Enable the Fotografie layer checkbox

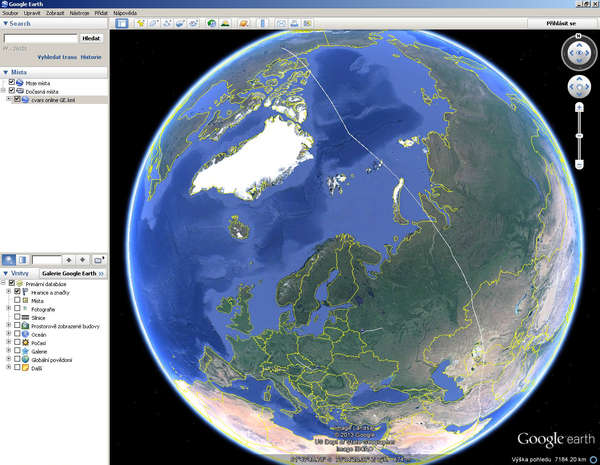coord(17,308)
